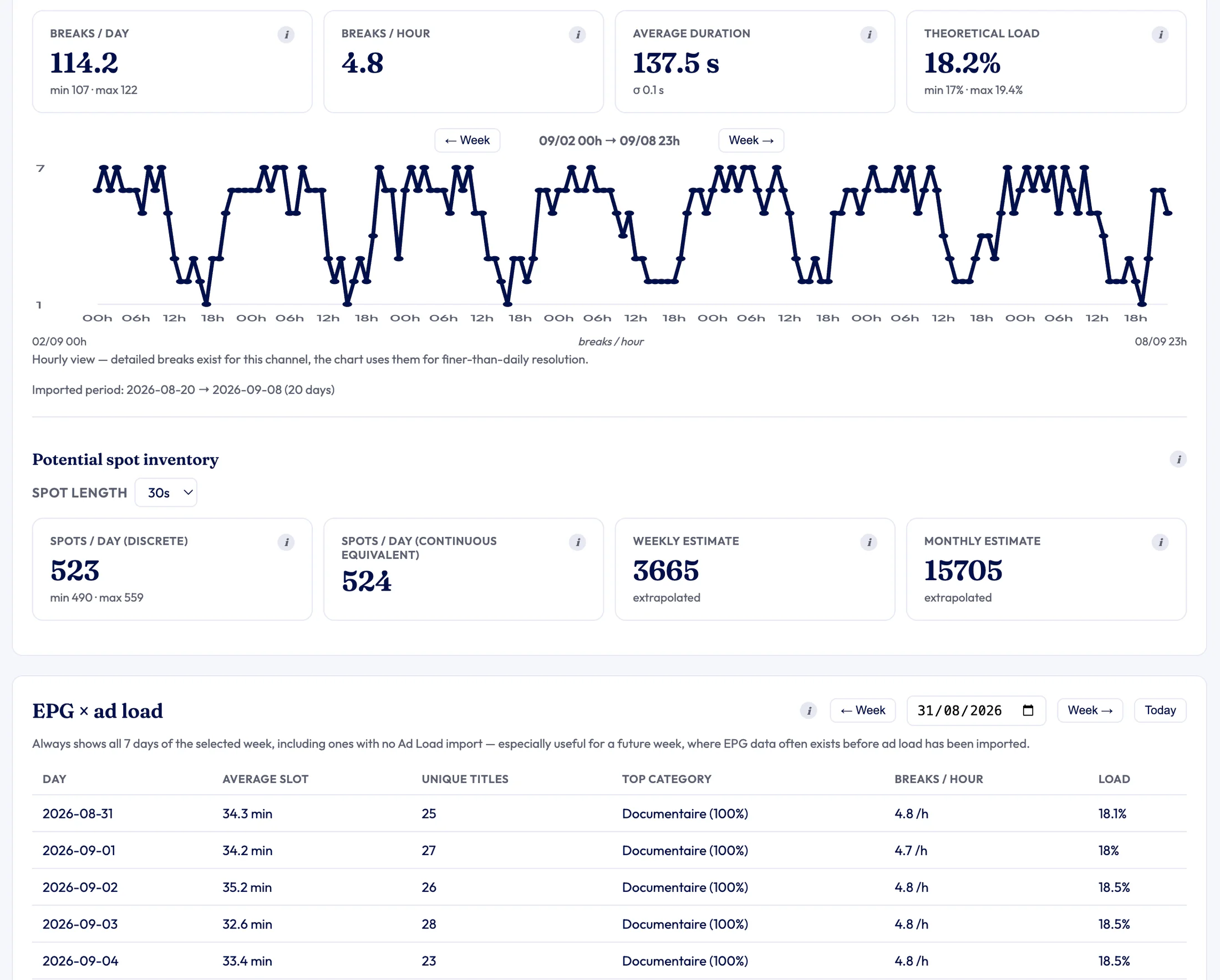Go to previous week above the chart
Image resolution: width=1220 pixels, height=980 pixels.
click(467, 140)
